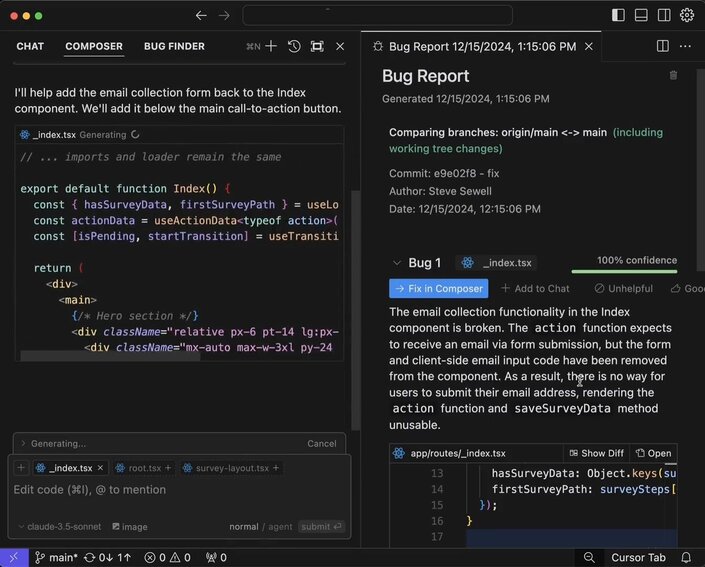Click the composer fullscreen frame icon

[x=317, y=46]
